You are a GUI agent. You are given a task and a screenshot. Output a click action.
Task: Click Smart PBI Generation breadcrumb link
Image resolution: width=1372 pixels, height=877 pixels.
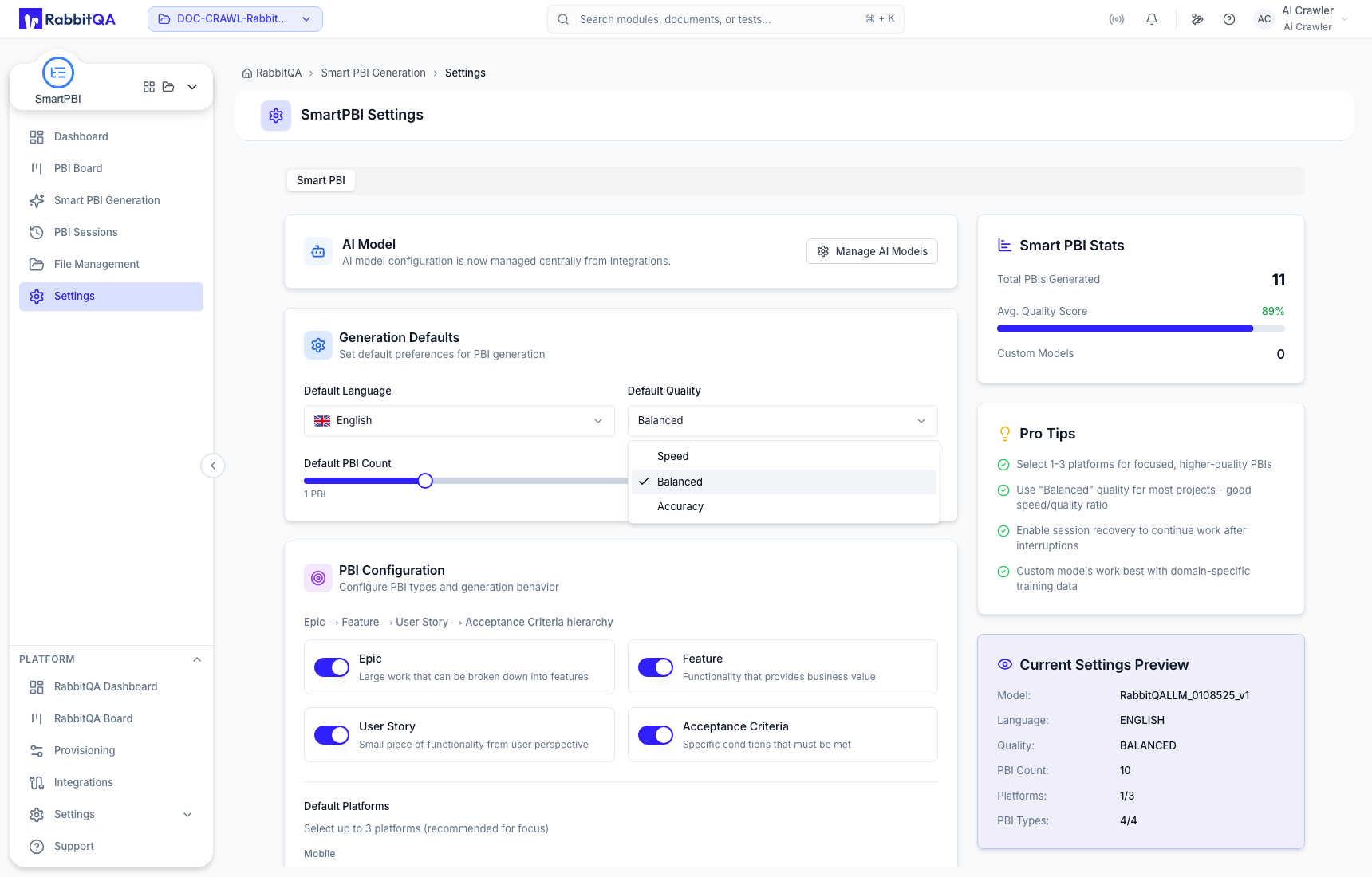click(x=373, y=73)
